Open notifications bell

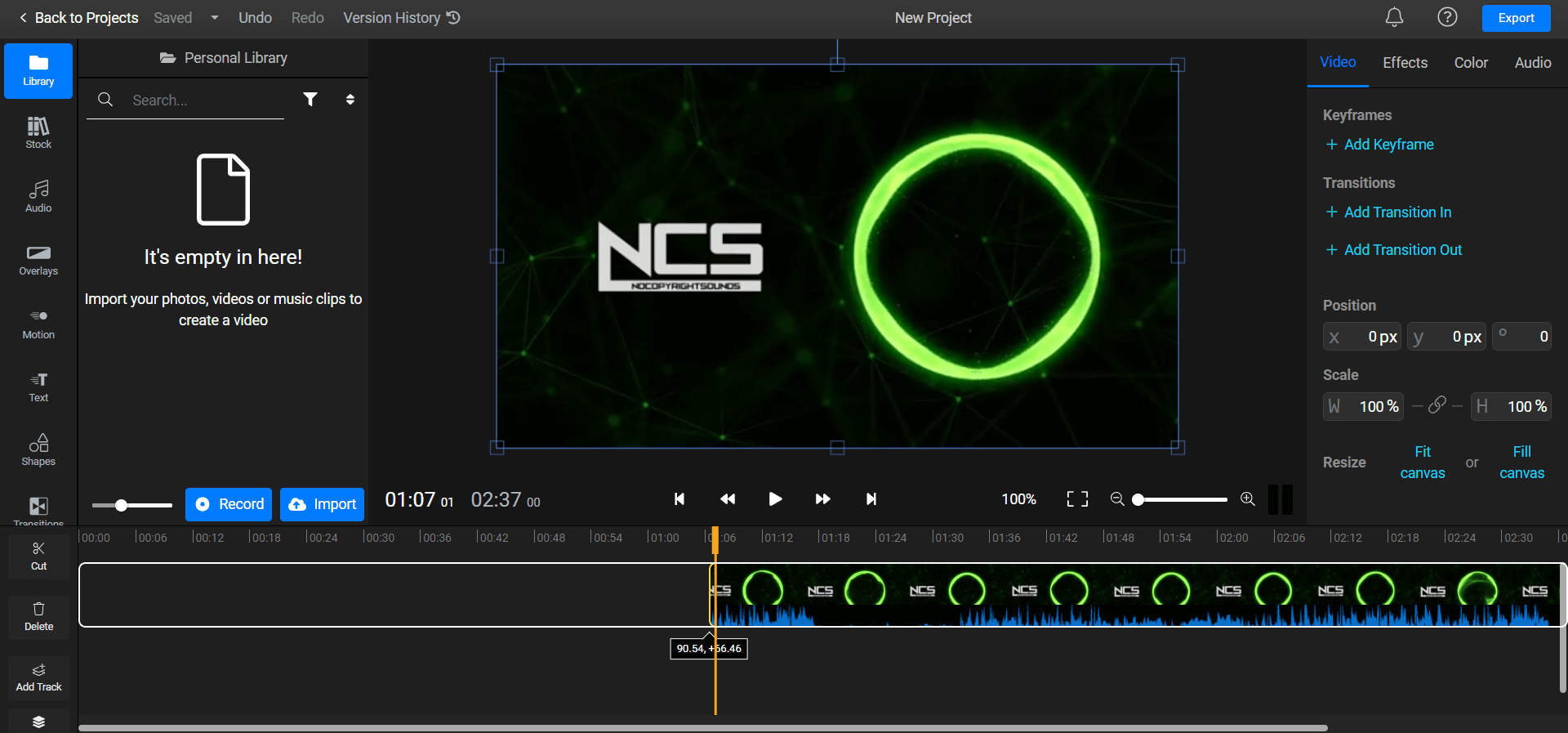pyautogui.click(x=1394, y=17)
